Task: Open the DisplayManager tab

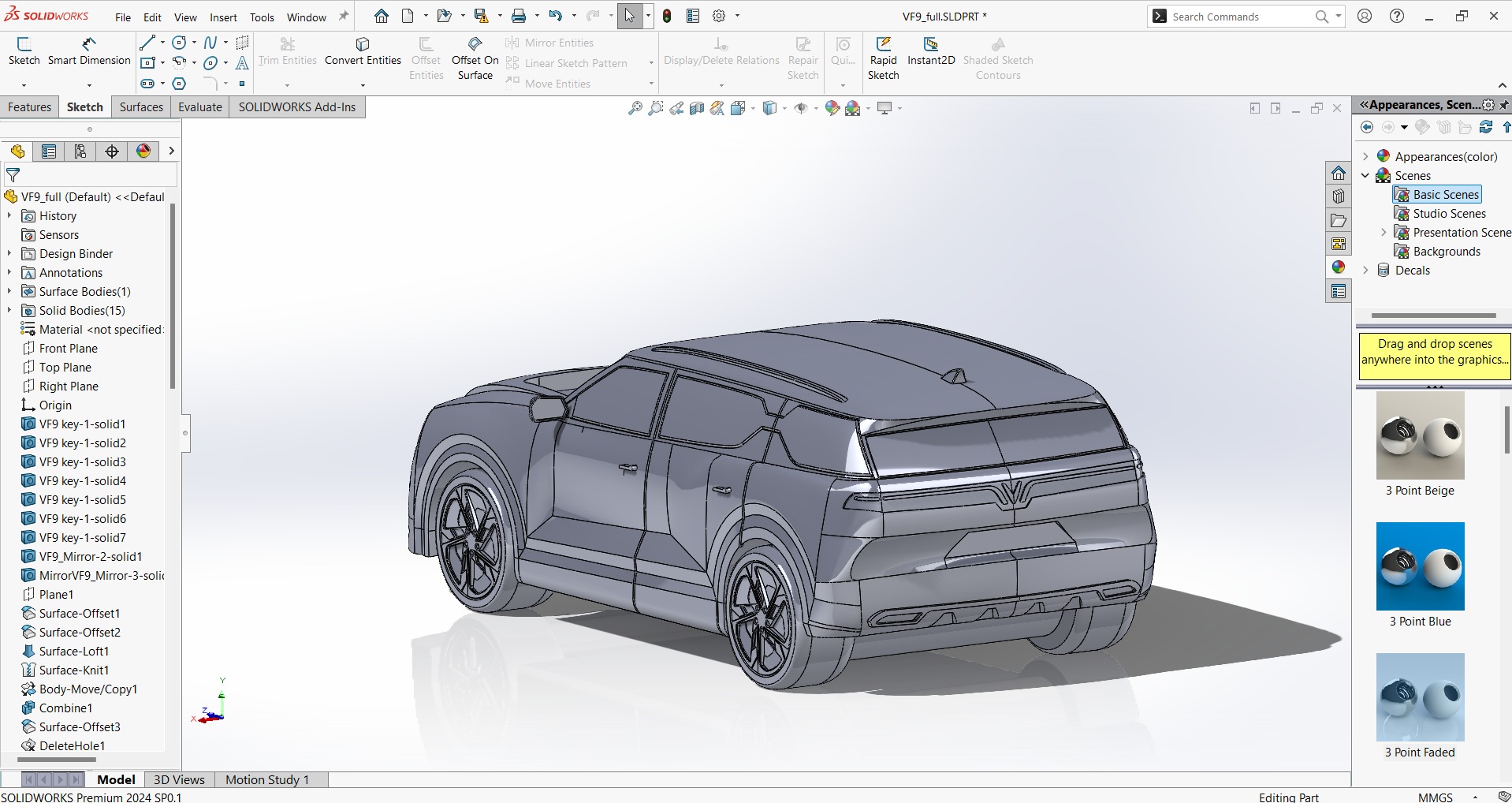Action: coord(143,151)
